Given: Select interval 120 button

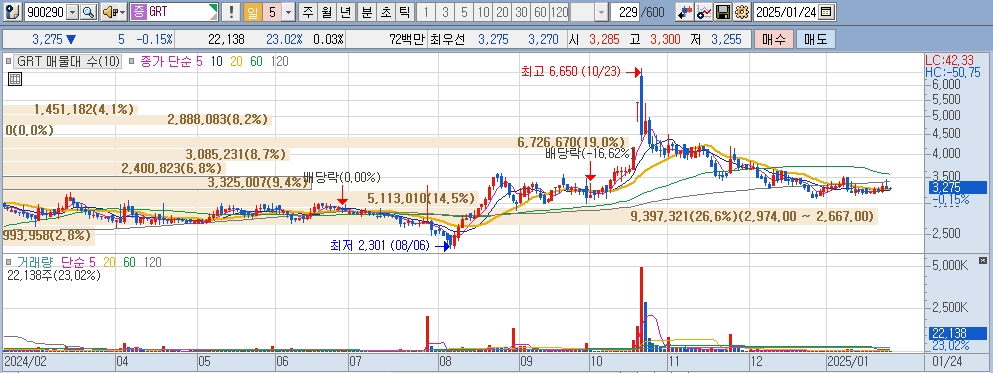Looking at the screenshot, I should click(559, 11).
